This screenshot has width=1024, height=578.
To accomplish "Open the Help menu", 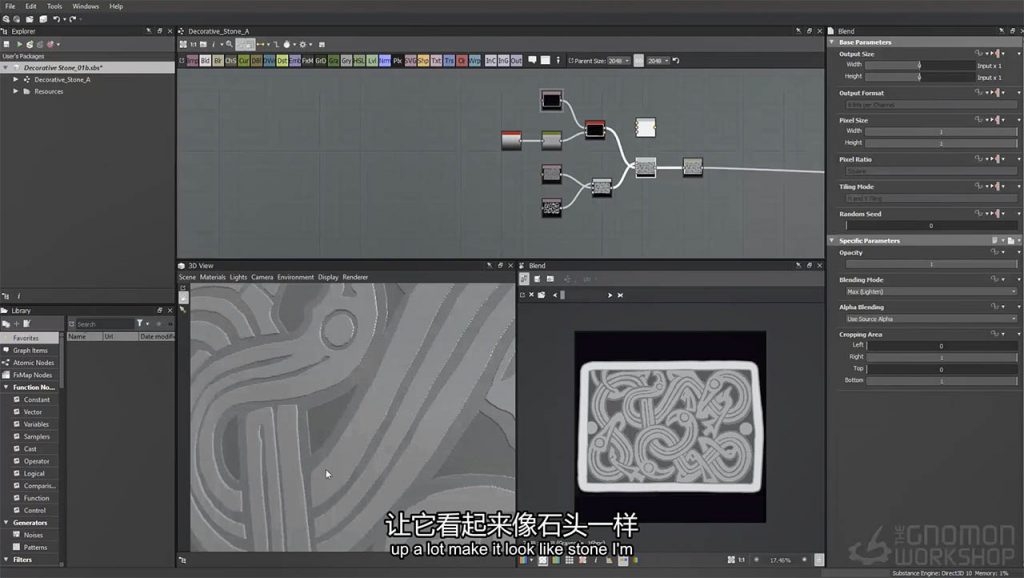I will pos(116,7).
